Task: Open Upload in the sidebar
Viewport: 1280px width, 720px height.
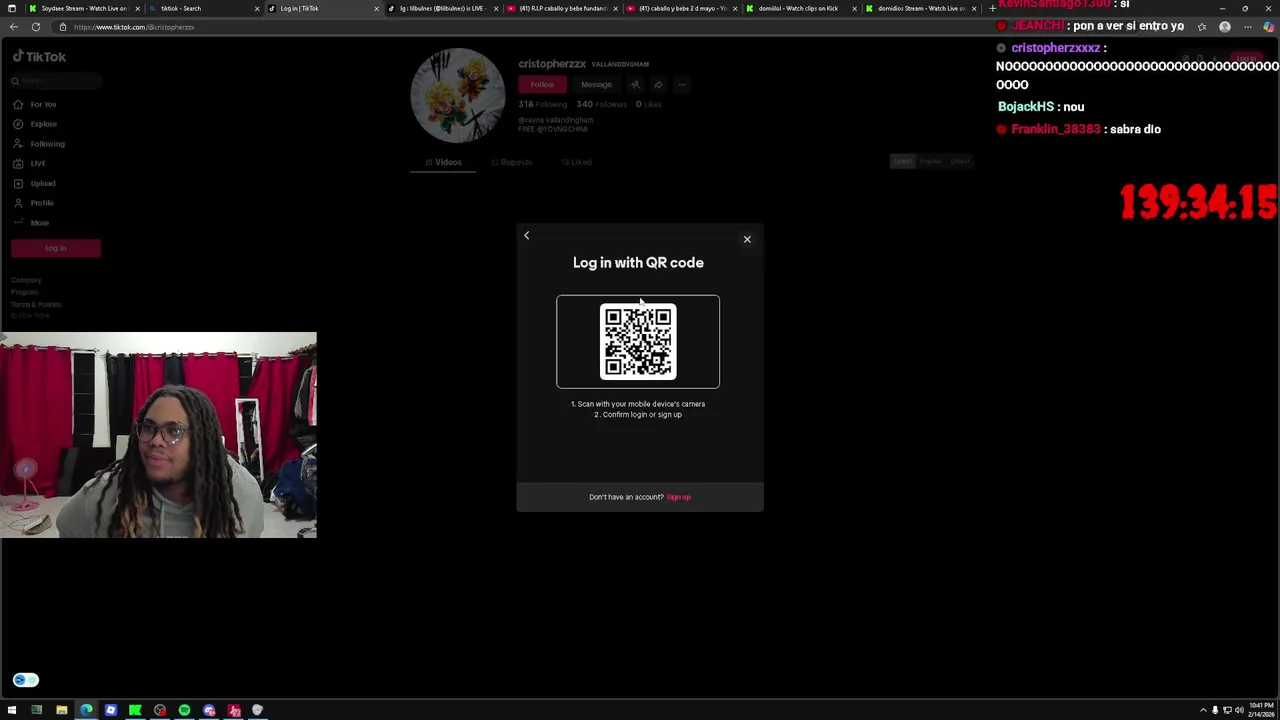Action: [x=34, y=183]
